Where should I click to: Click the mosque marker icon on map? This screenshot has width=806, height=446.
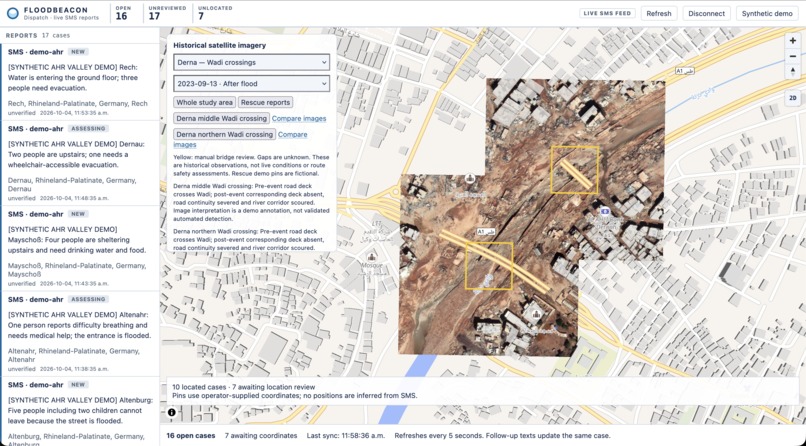pos(371,256)
